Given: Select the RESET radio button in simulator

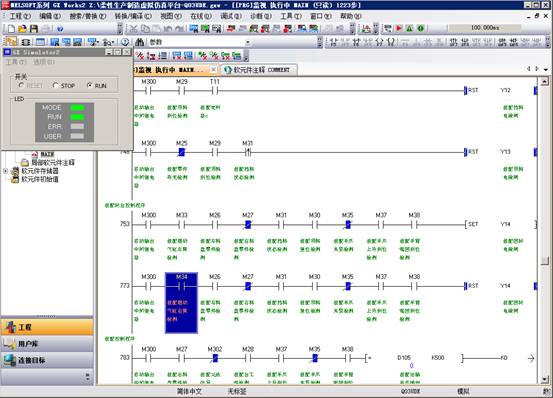Looking at the screenshot, I should [21, 85].
